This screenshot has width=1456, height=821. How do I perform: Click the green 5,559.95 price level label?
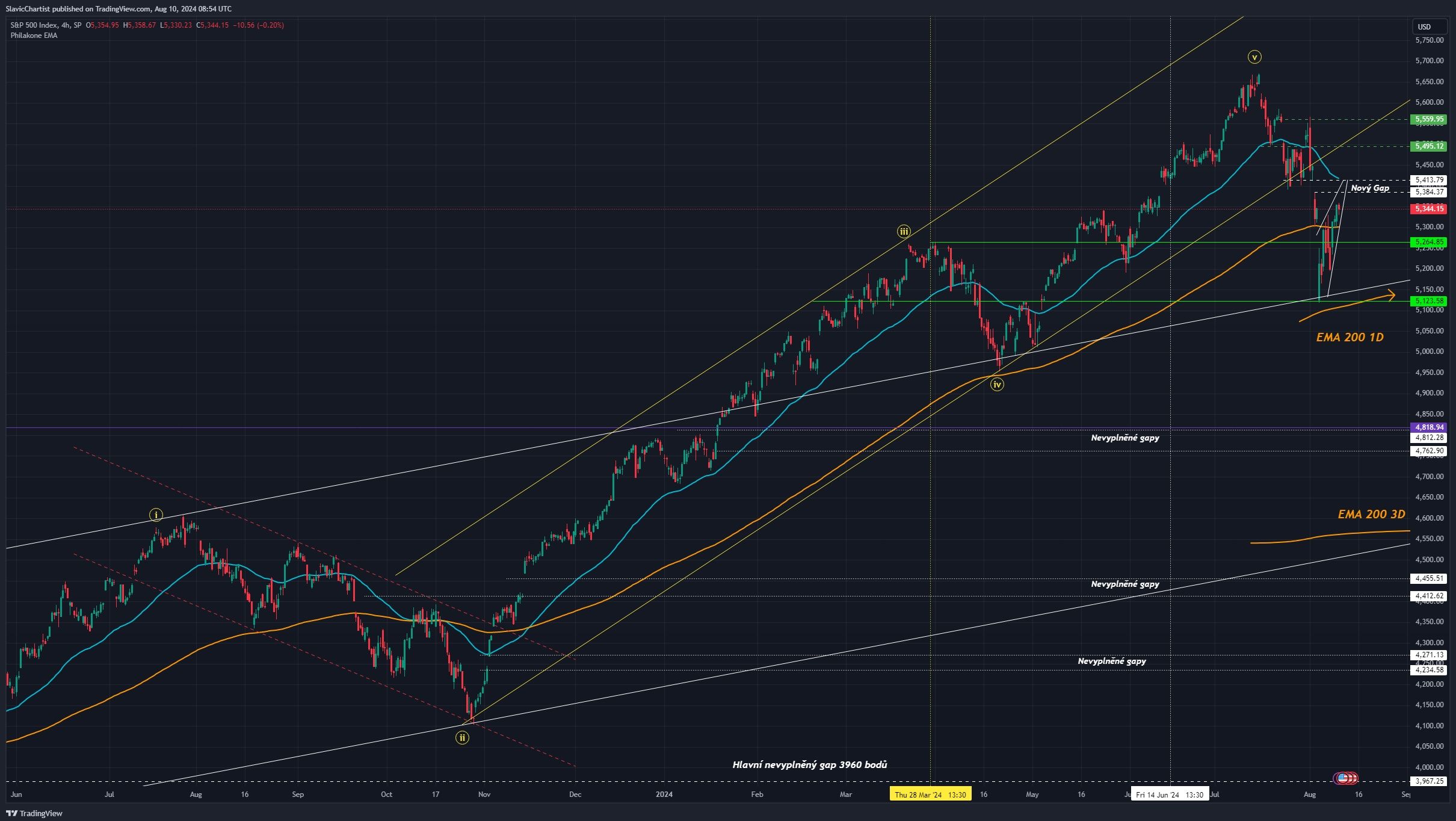(1427, 119)
